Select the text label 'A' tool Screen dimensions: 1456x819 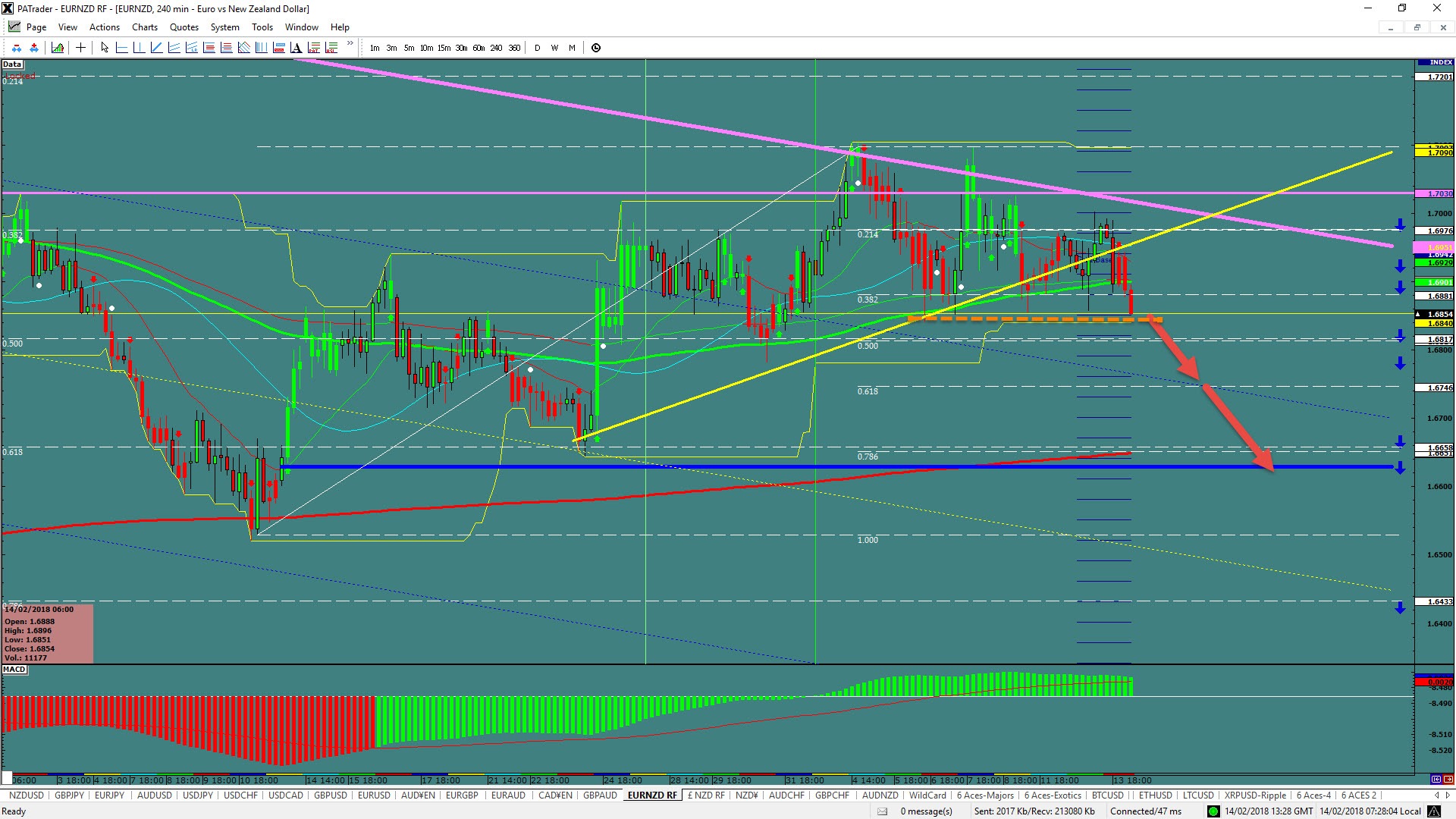[296, 48]
